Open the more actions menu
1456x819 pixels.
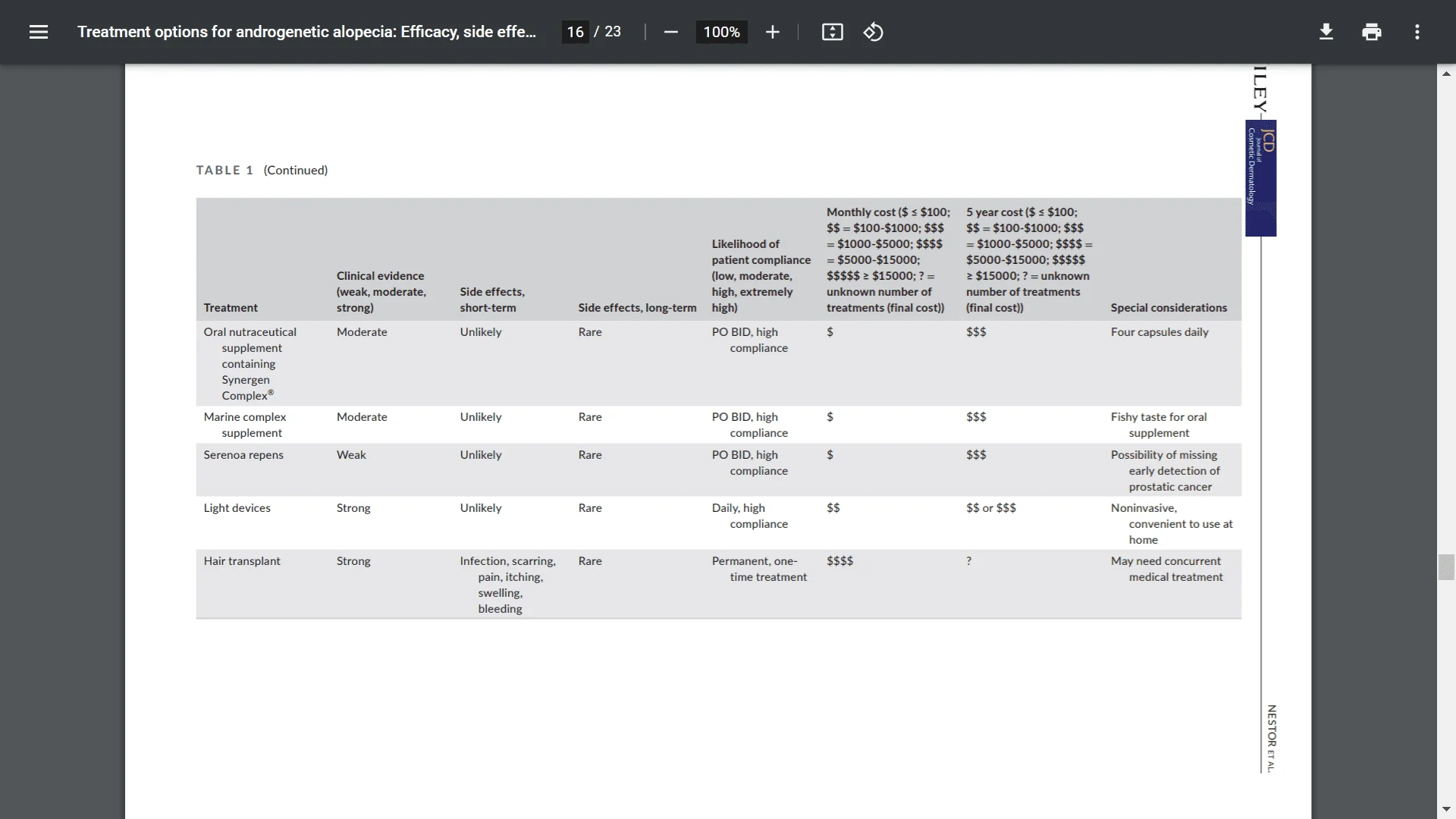(x=1417, y=32)
